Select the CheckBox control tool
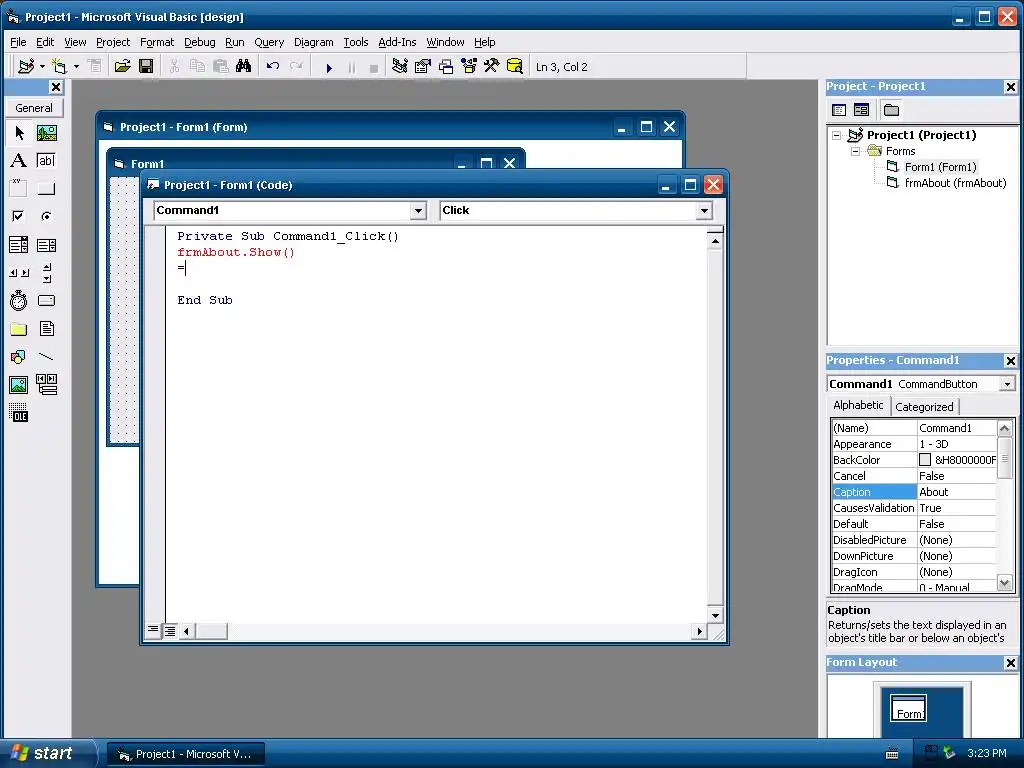1024x768 pixels. 19,216
